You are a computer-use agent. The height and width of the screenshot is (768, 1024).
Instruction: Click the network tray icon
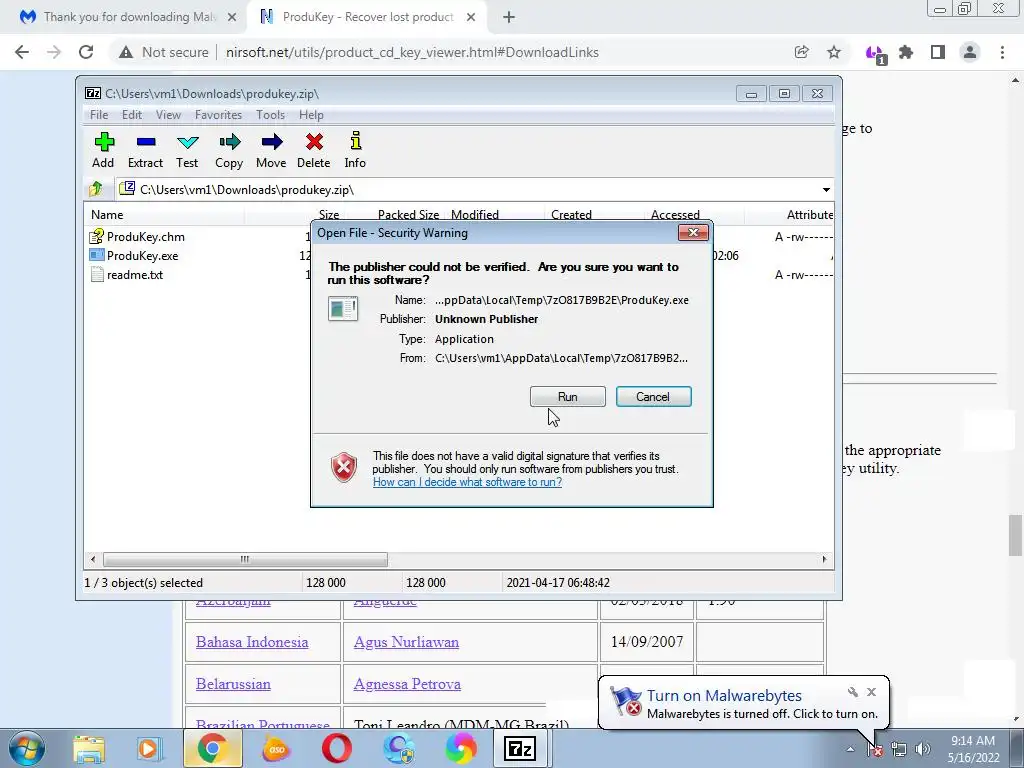899,749
